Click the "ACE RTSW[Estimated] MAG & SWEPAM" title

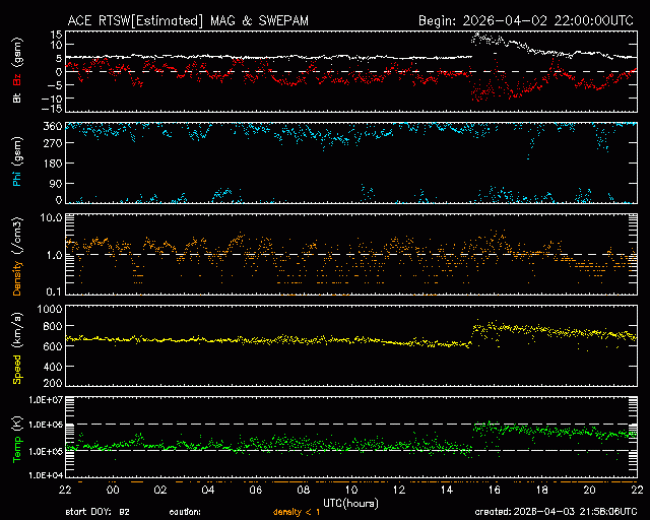[x=188, y=21]
